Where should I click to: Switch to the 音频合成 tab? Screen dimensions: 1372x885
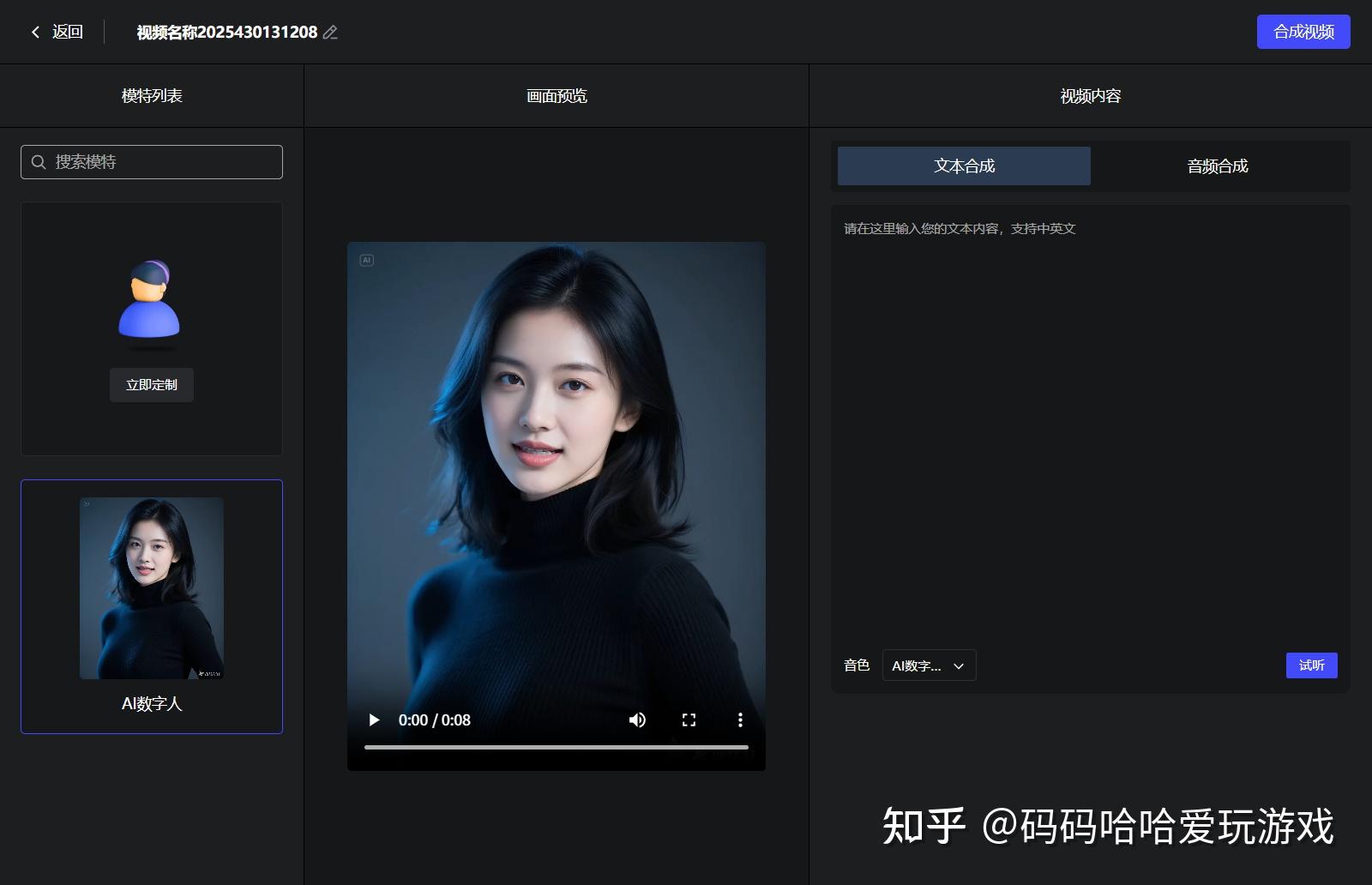[x=1217, y=166]
